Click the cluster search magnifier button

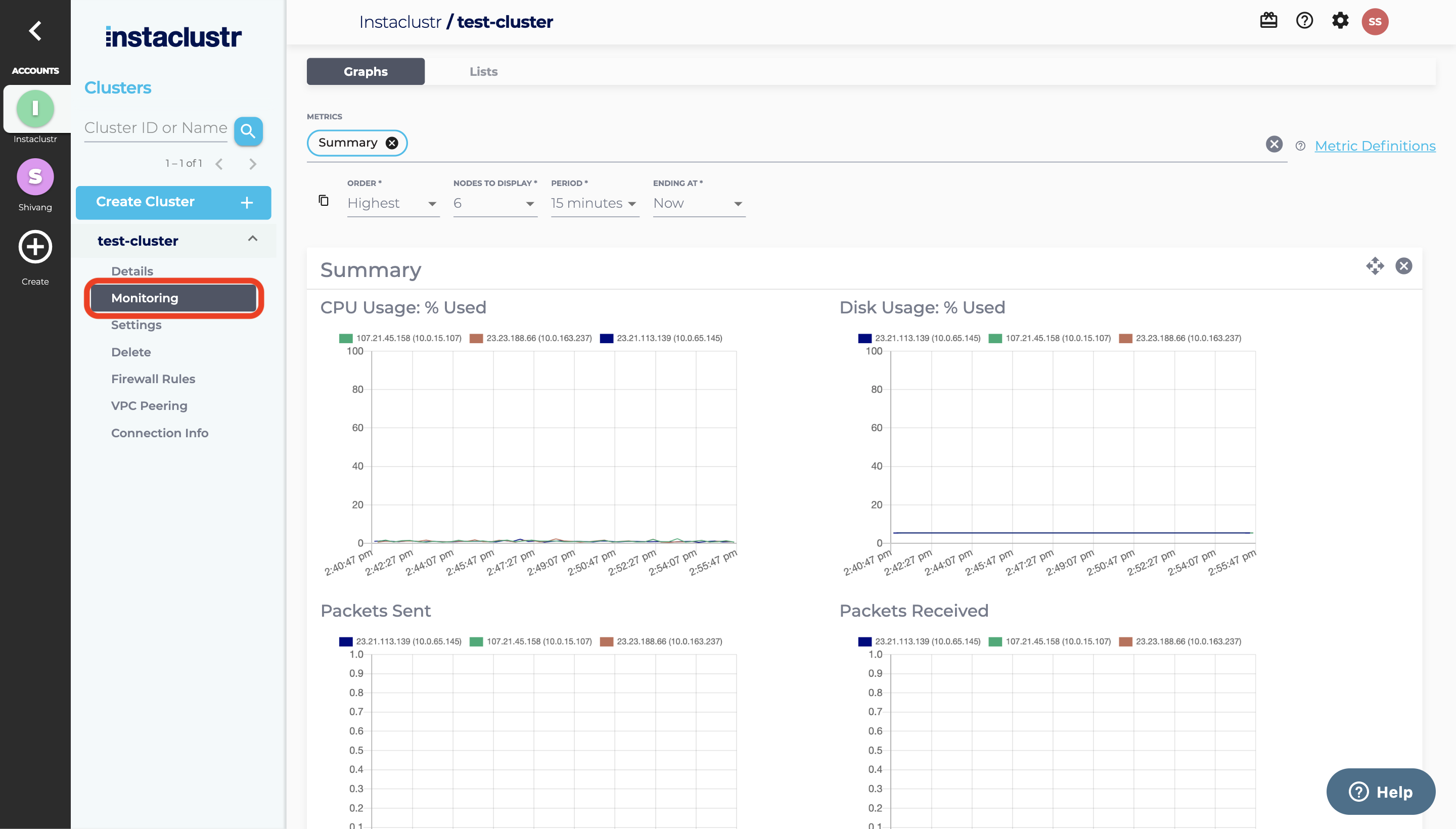tap(248, 131)
